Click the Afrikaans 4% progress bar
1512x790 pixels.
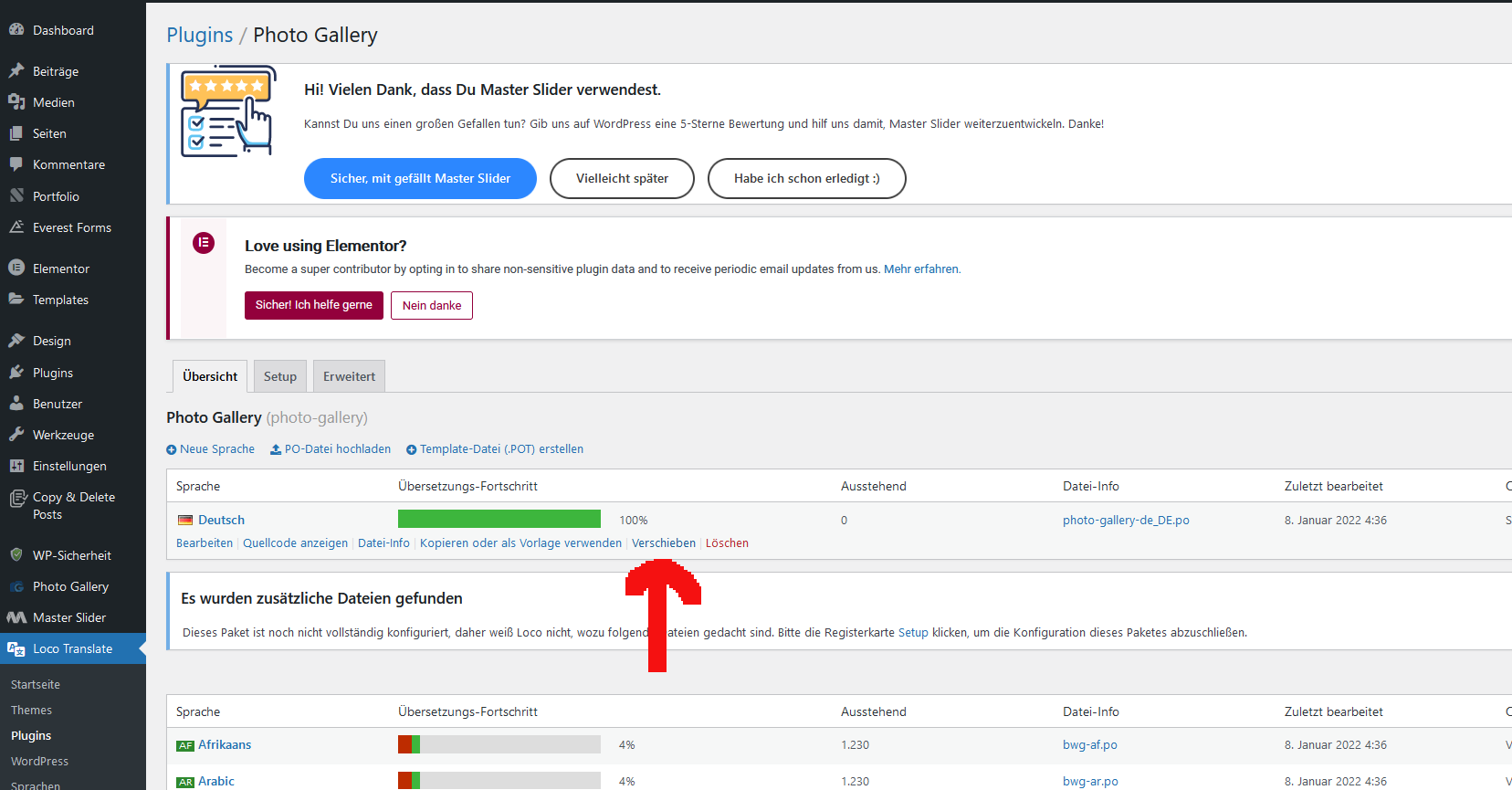coord(499,744)
